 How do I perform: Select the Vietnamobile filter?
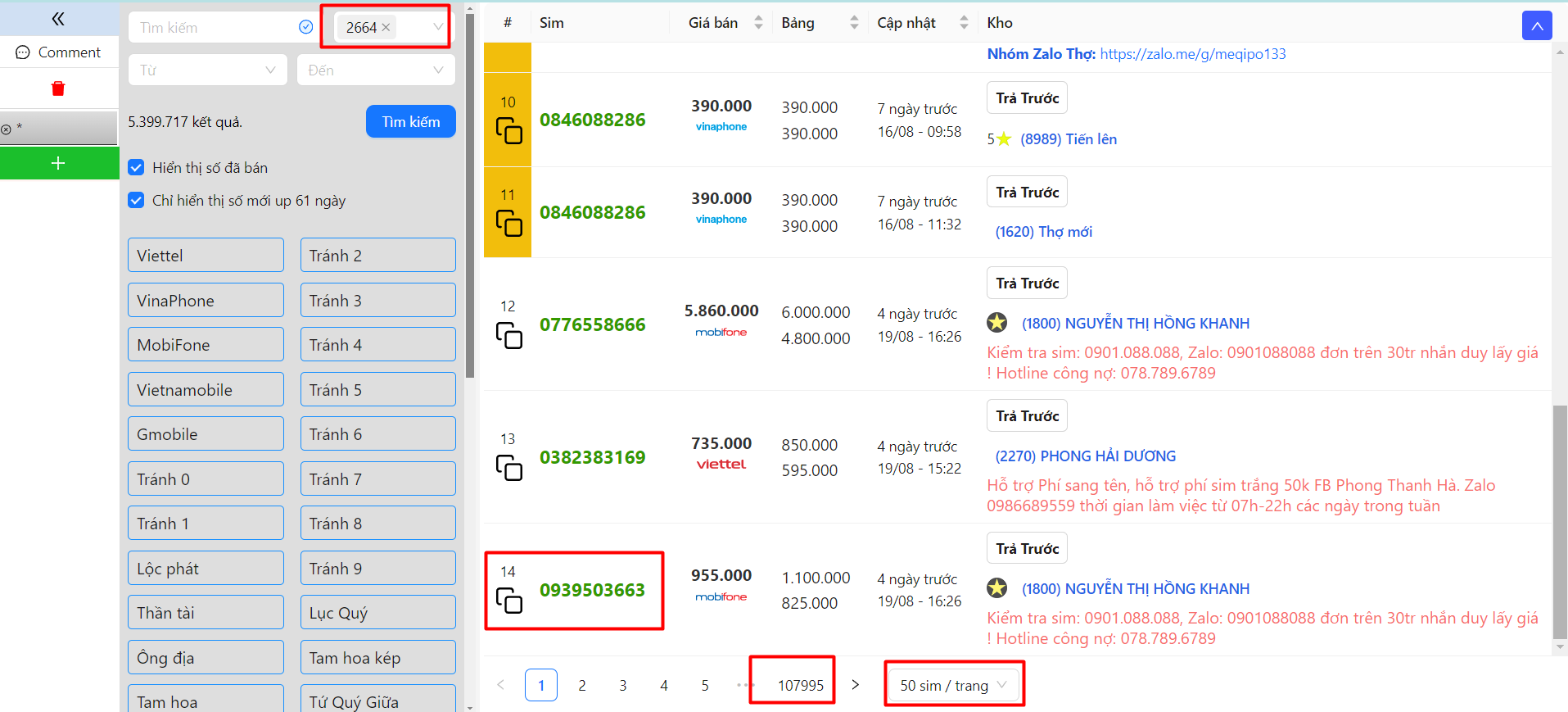pos(206,389)
